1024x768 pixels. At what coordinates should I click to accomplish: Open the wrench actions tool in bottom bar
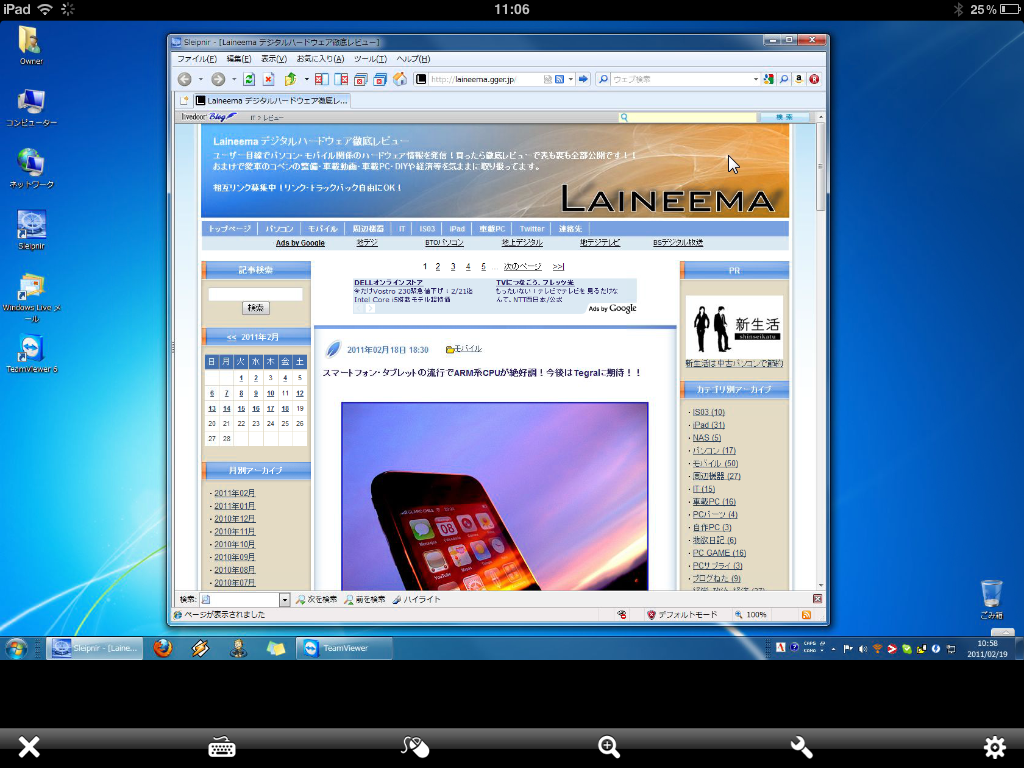[801, 746]
